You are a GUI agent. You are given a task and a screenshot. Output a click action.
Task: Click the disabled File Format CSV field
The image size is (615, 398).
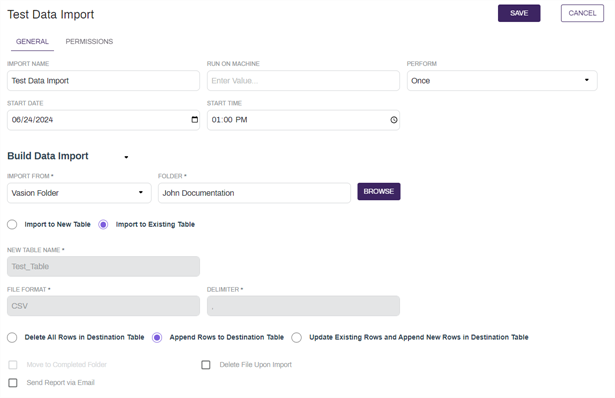coord(104,306)
